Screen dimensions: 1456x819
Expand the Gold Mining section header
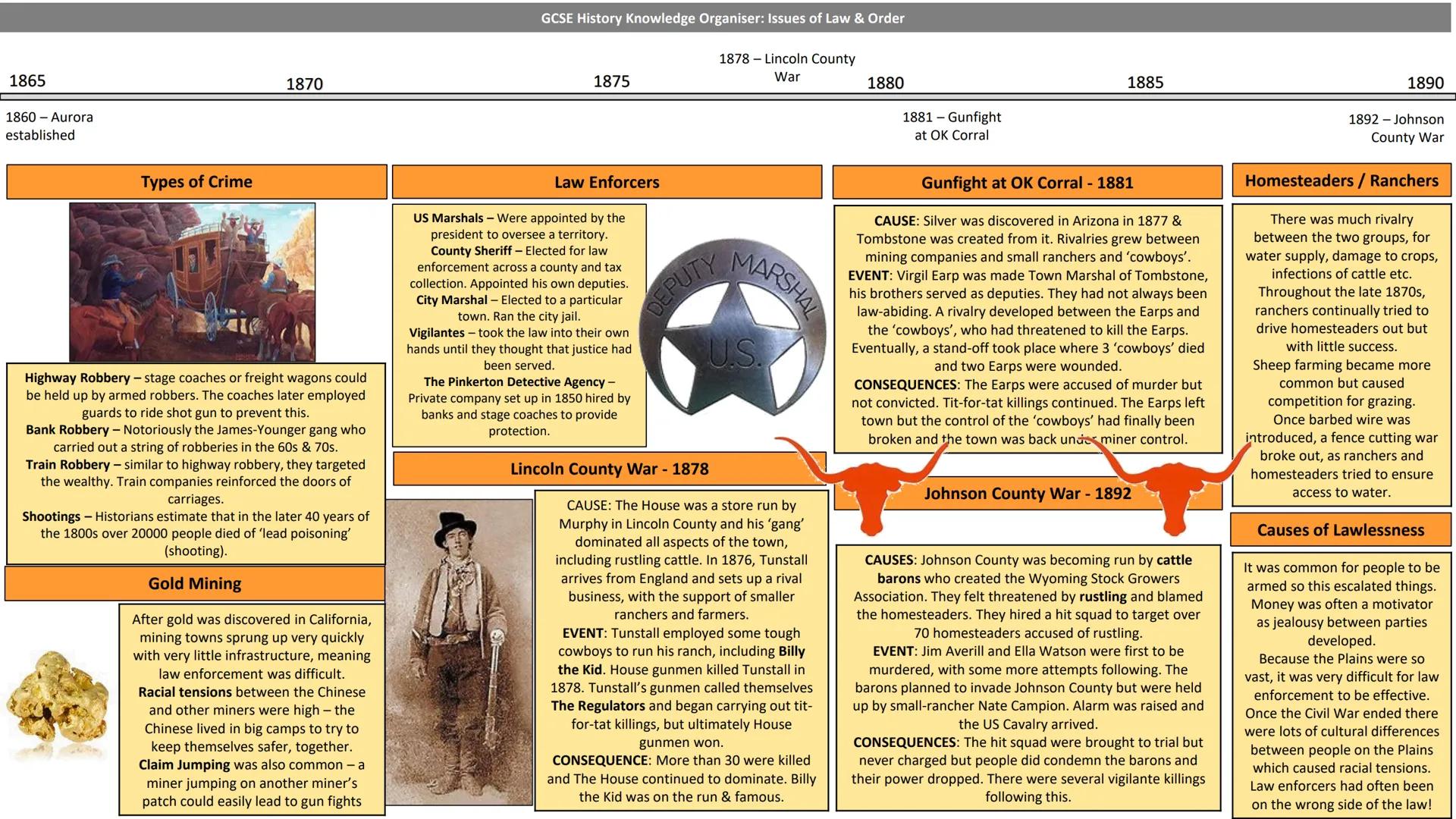tap(195, 582)
